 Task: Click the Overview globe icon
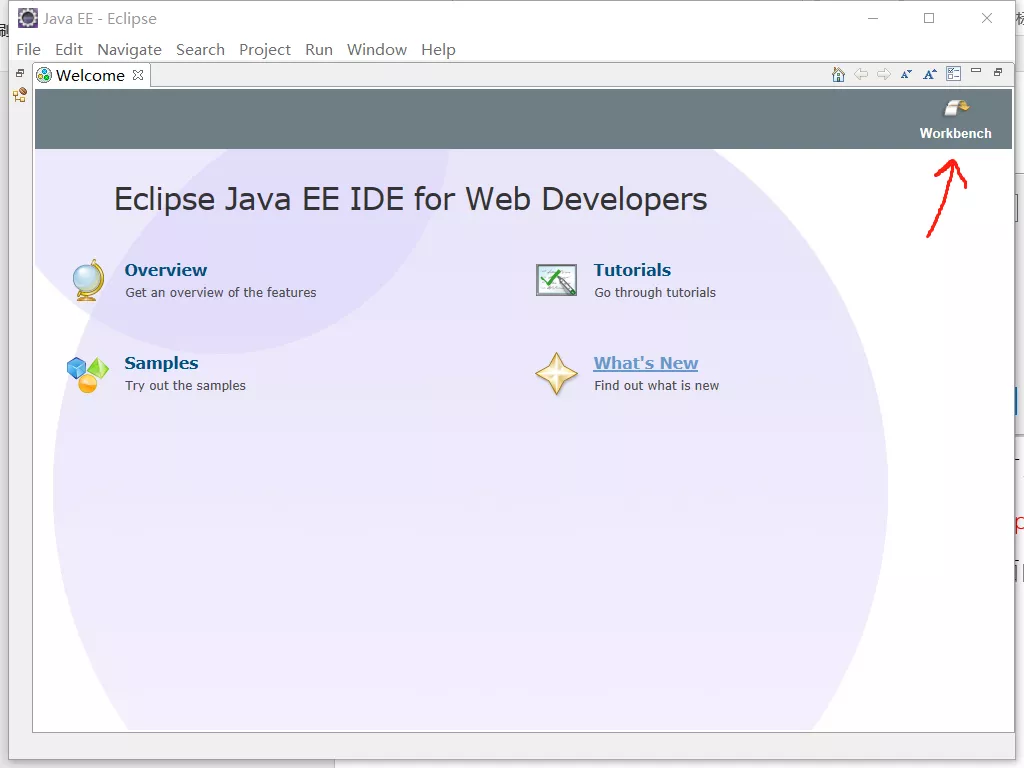point(88,280)
